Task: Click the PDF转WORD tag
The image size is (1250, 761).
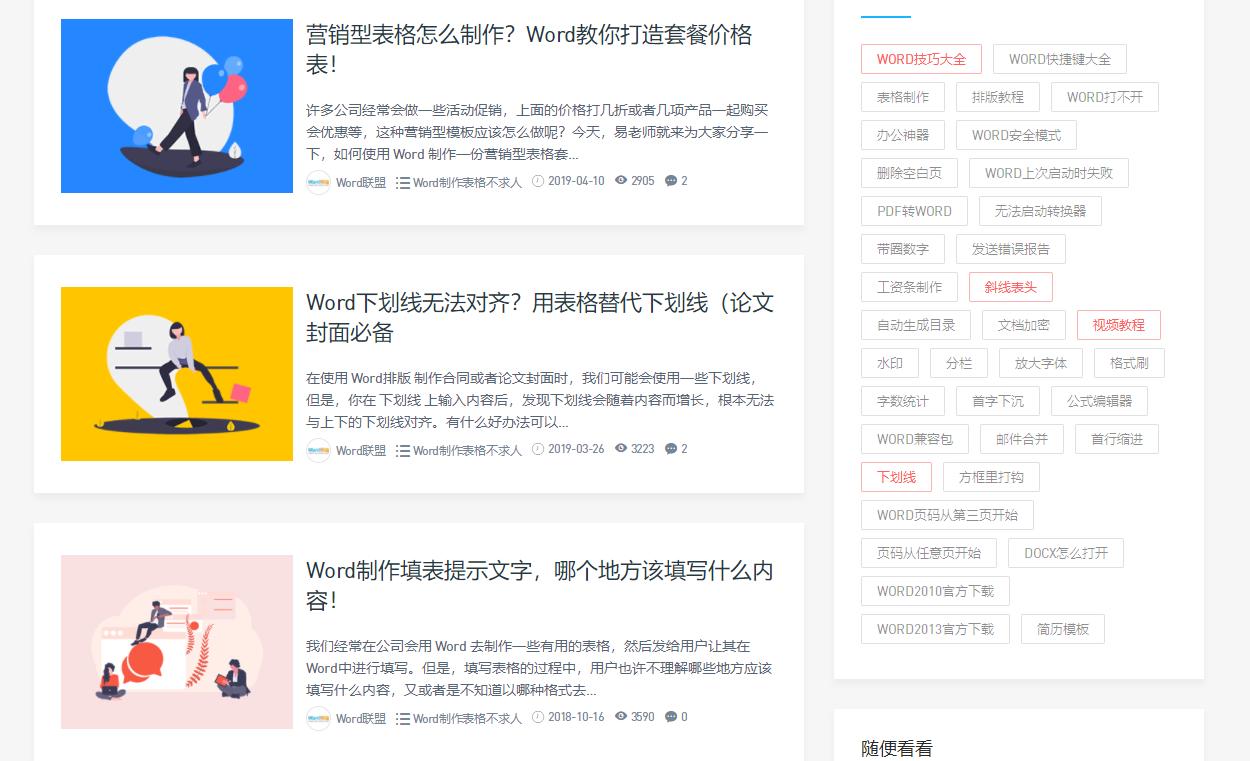Action: [x=914, y=211]
